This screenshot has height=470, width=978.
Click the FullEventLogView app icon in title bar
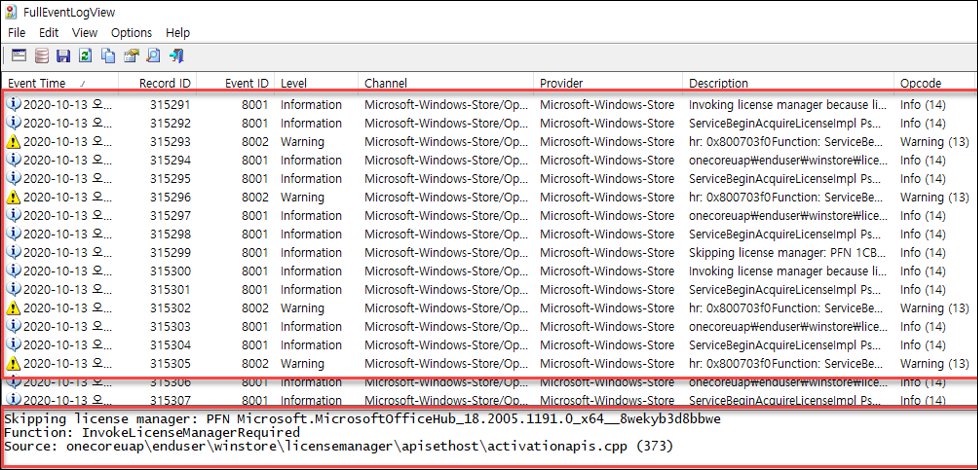click(11, 11)
